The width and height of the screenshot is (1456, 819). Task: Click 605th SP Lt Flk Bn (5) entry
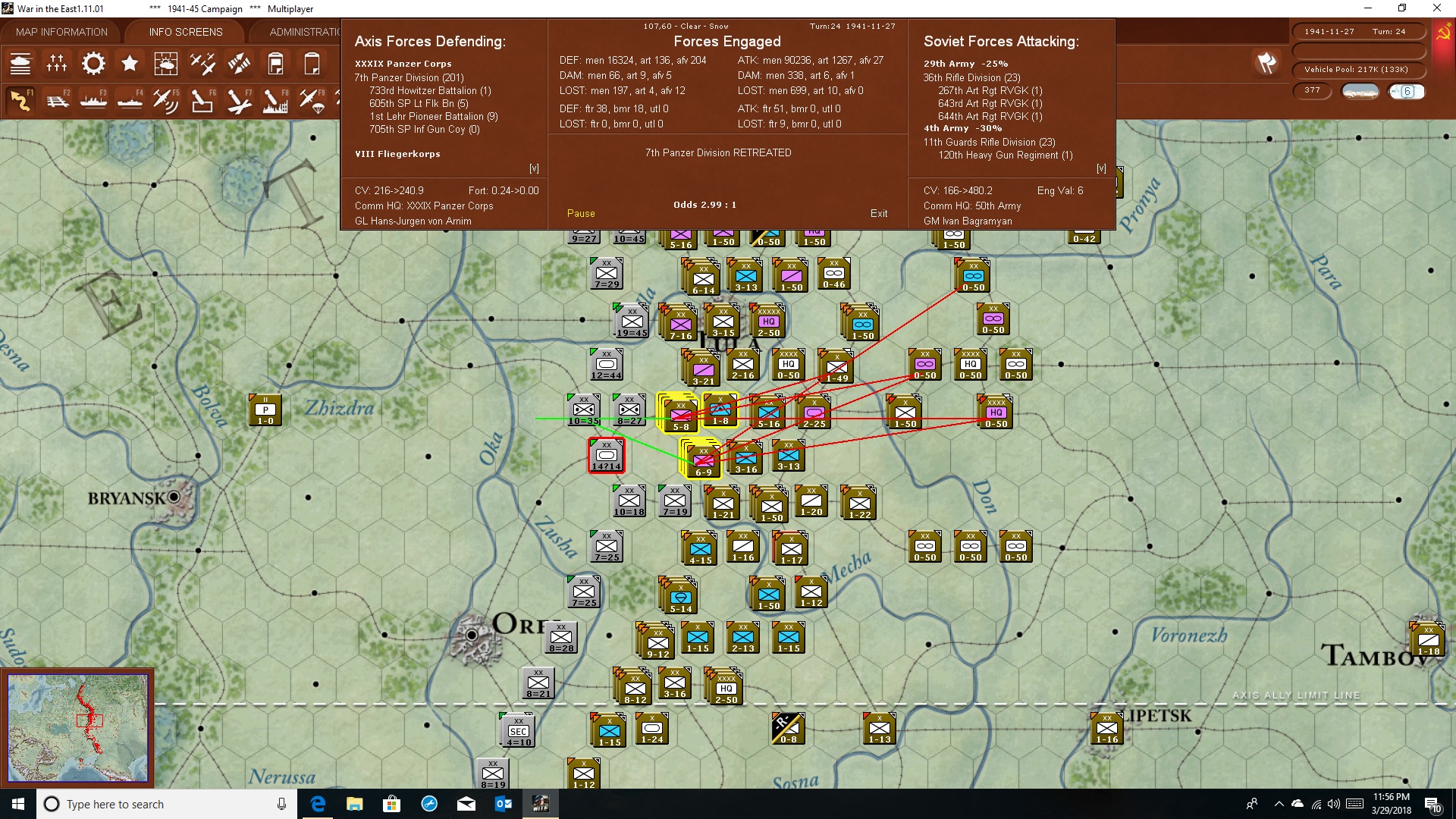tap(419, 103)
